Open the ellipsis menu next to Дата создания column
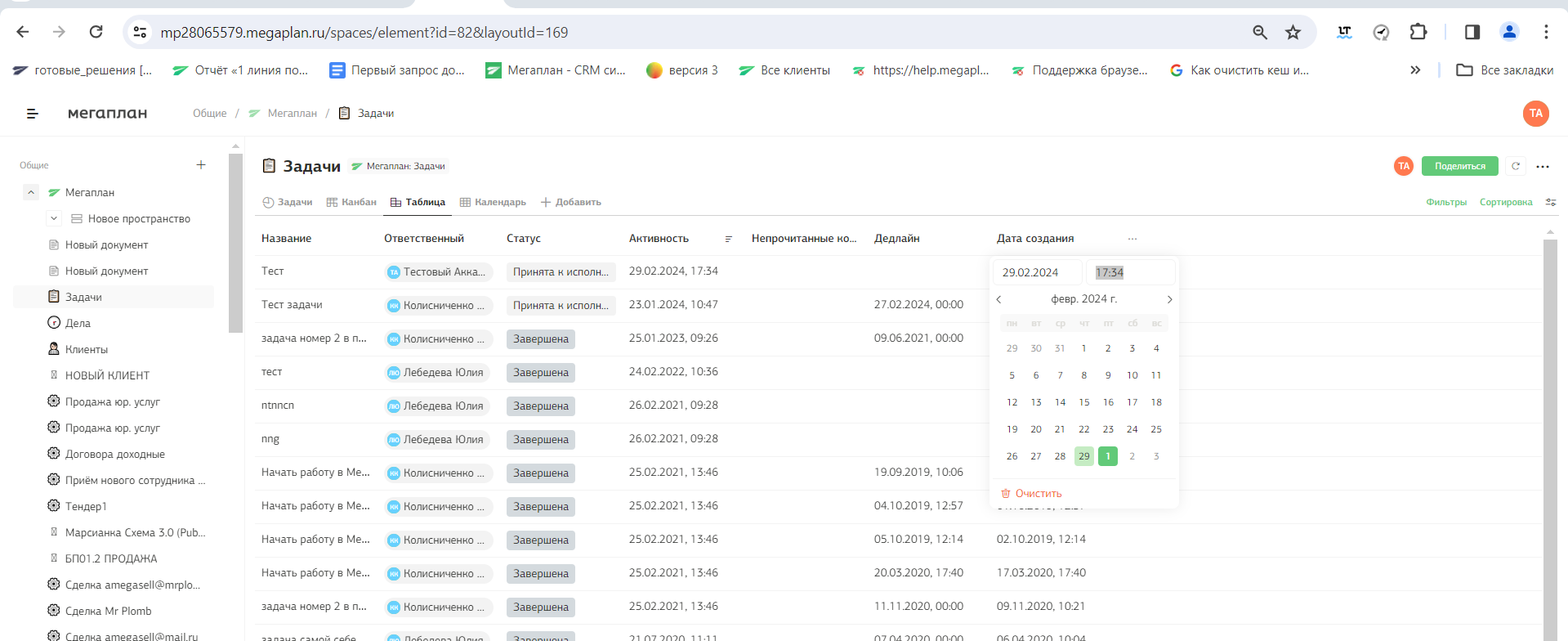 tap(1132, 239)
